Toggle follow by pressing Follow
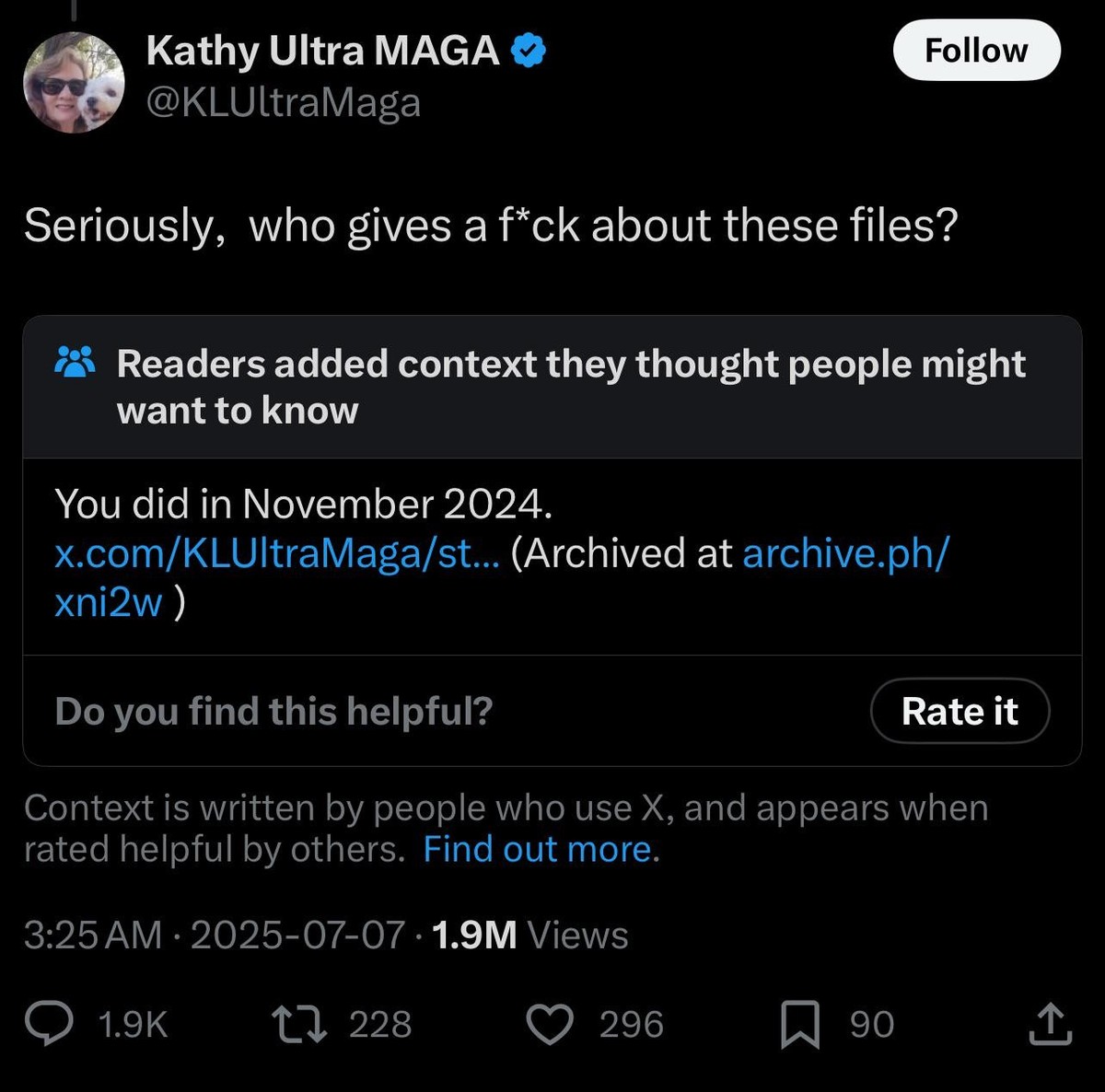Image resolution: width=1105 pixels, height=1092 pixels. [x=976, y=51]
